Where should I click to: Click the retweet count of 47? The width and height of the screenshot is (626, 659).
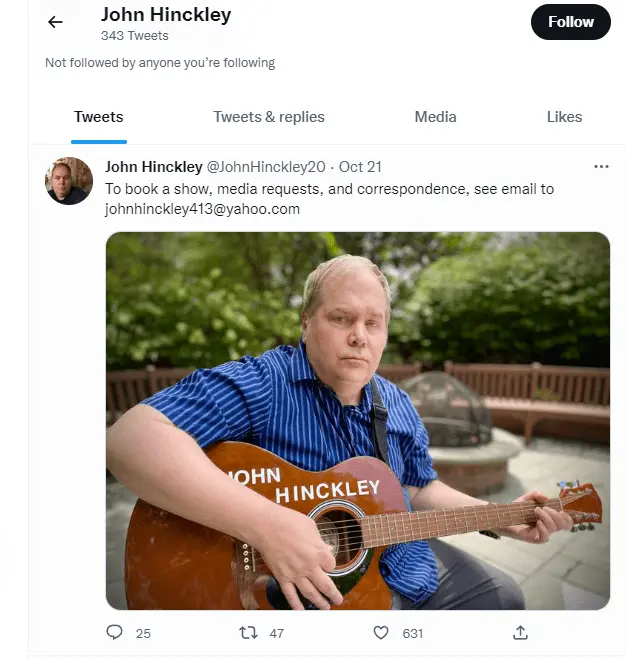pos(277,633)
